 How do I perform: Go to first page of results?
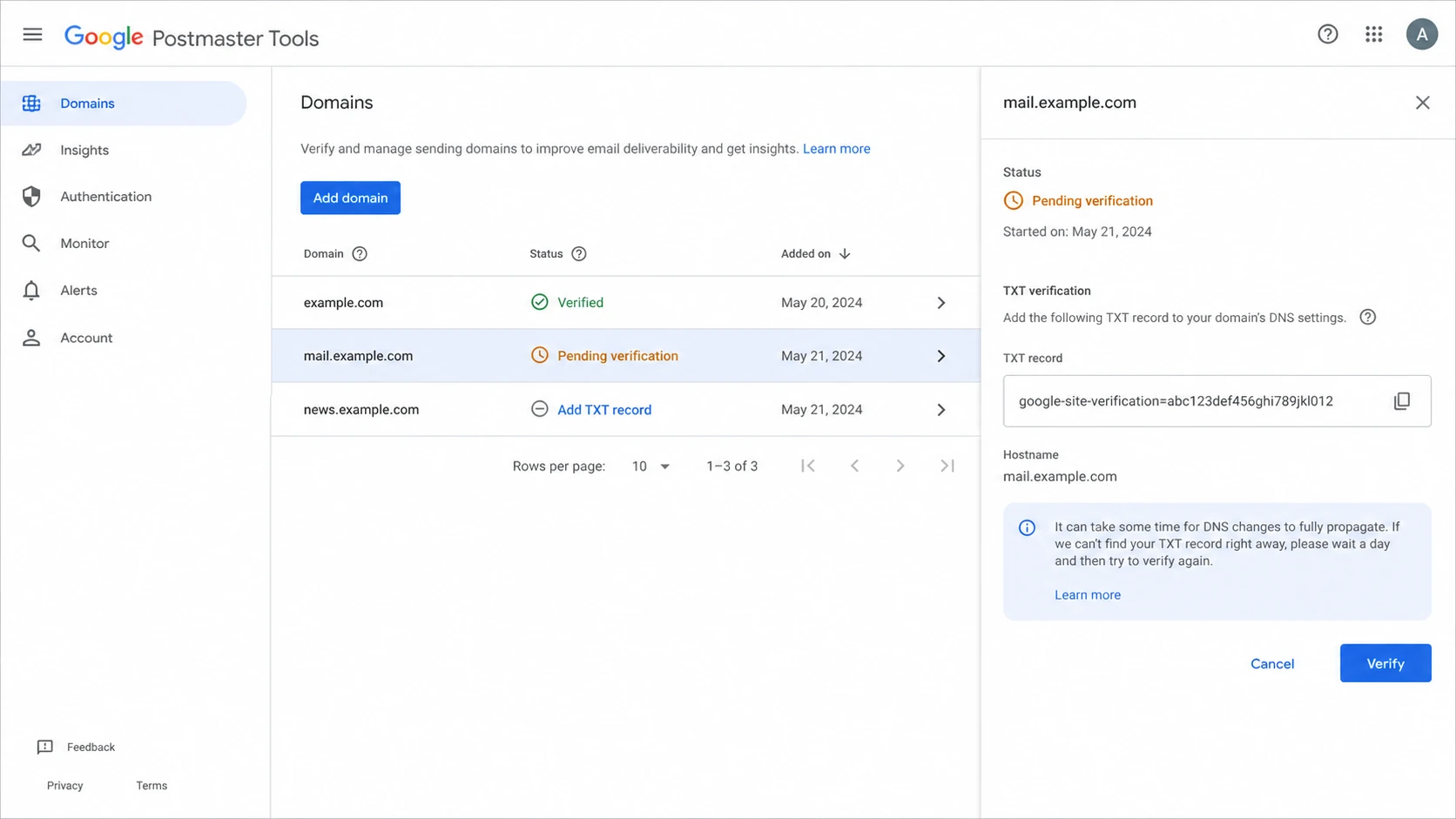coord(808,466)
